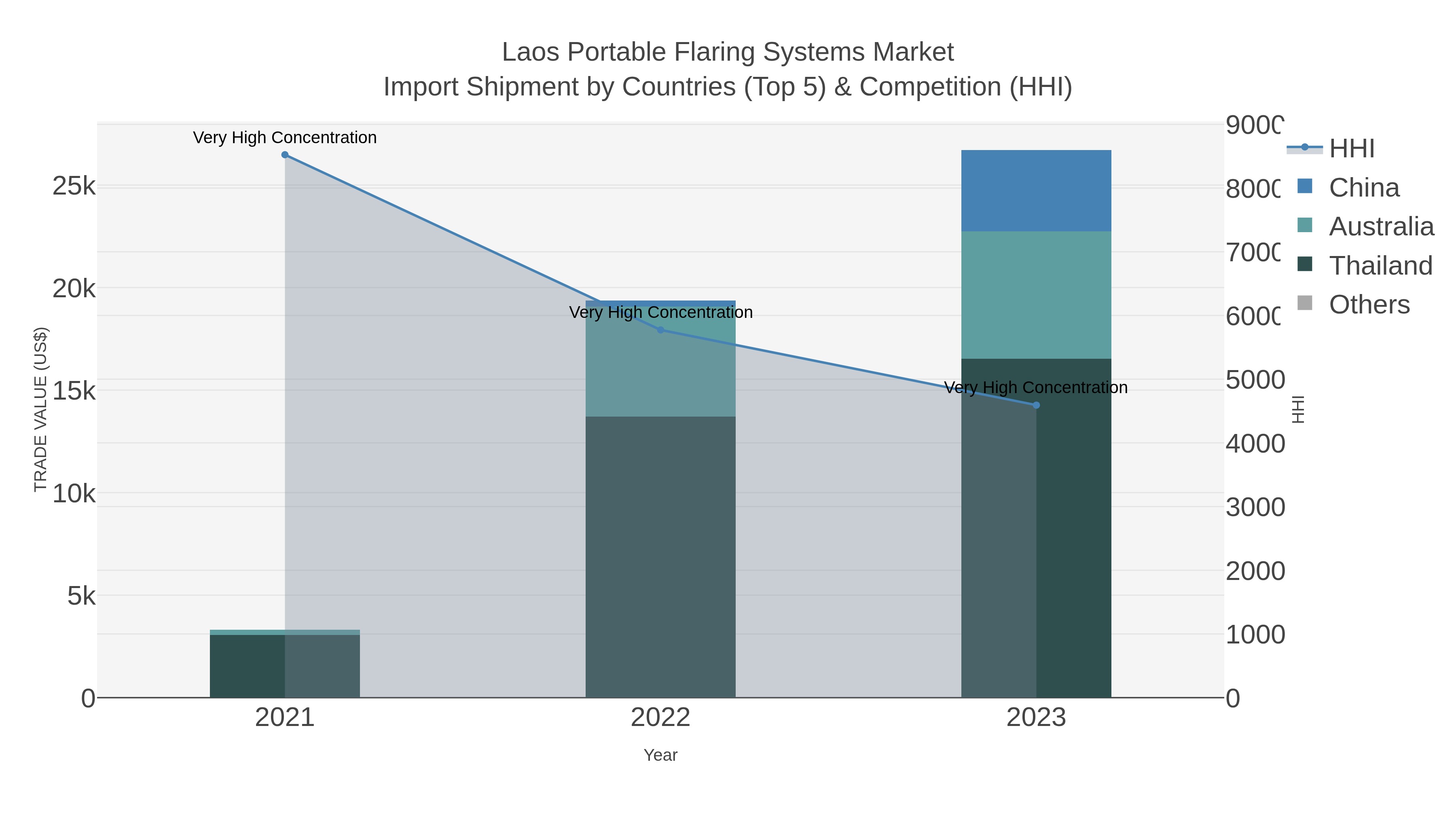Select the 2023 HHI data point

[x=1036, y=405]
